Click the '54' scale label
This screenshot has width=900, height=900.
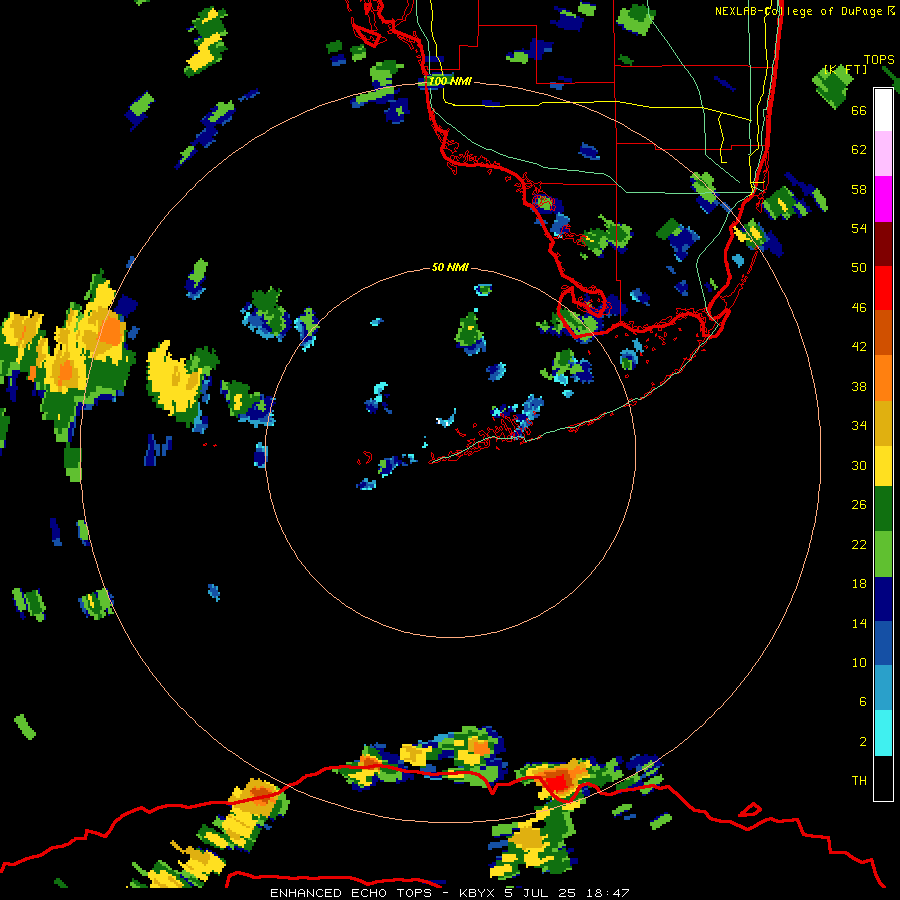(x=859, y=228)
